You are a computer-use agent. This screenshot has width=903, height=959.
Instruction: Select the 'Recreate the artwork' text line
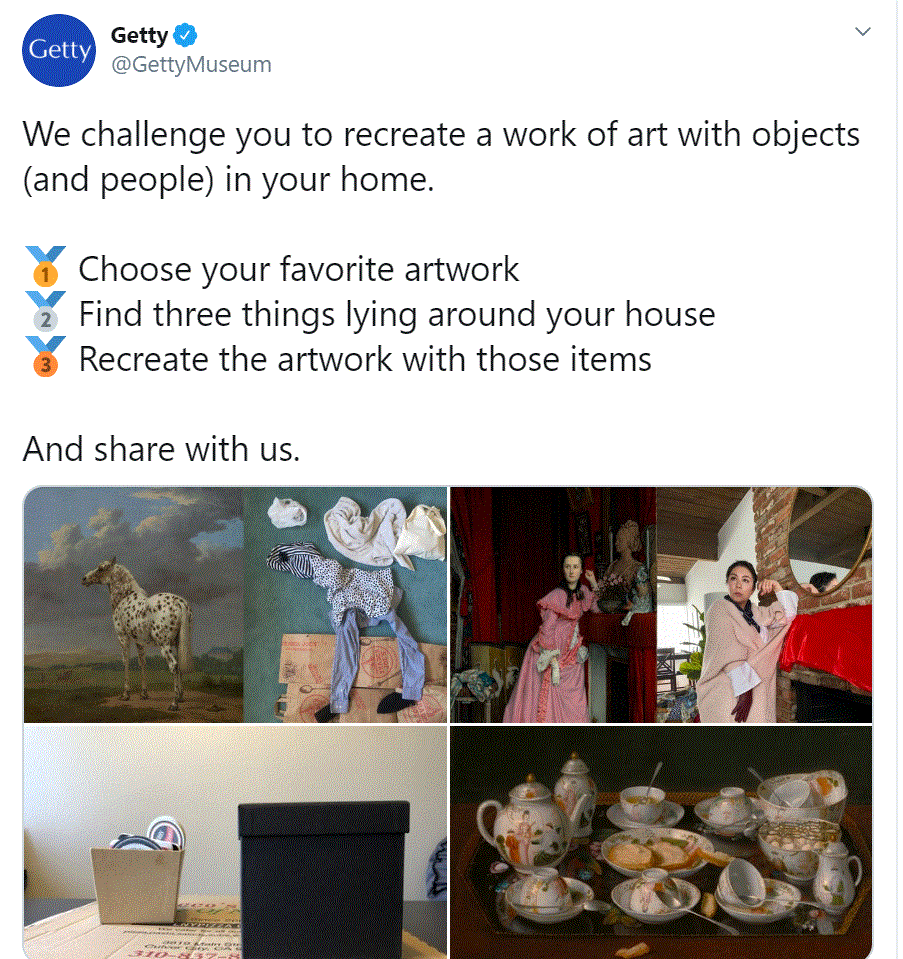365,359
